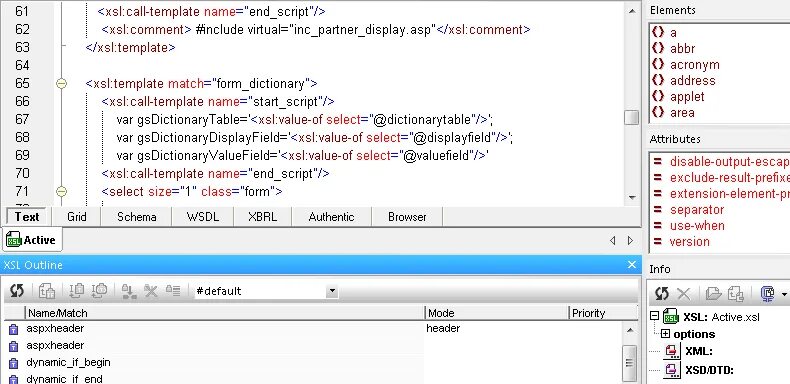
Task: Click the XML: file assignment icon
Action: coord(672,351)
